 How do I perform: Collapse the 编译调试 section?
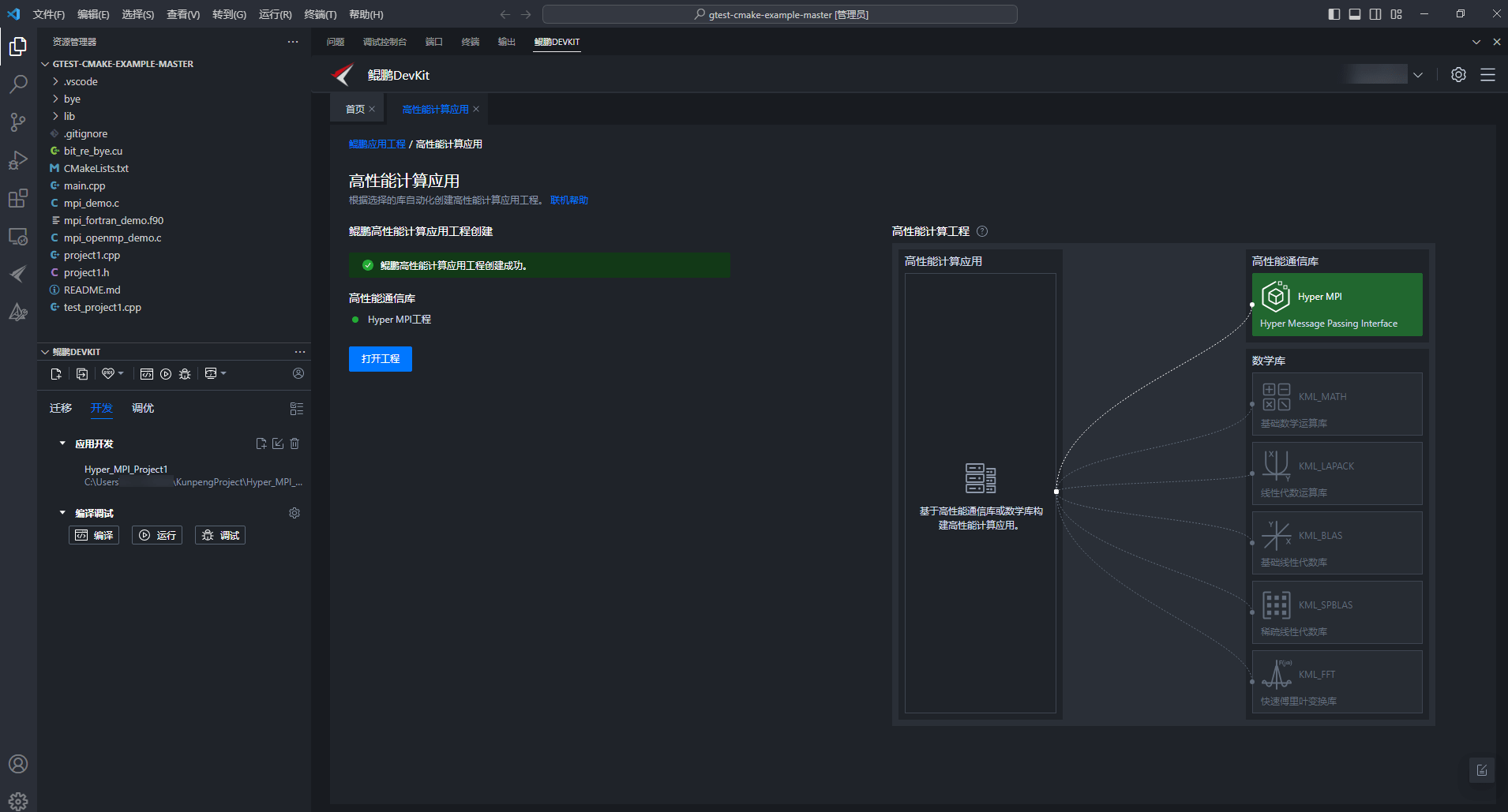(x=62, y=513)
